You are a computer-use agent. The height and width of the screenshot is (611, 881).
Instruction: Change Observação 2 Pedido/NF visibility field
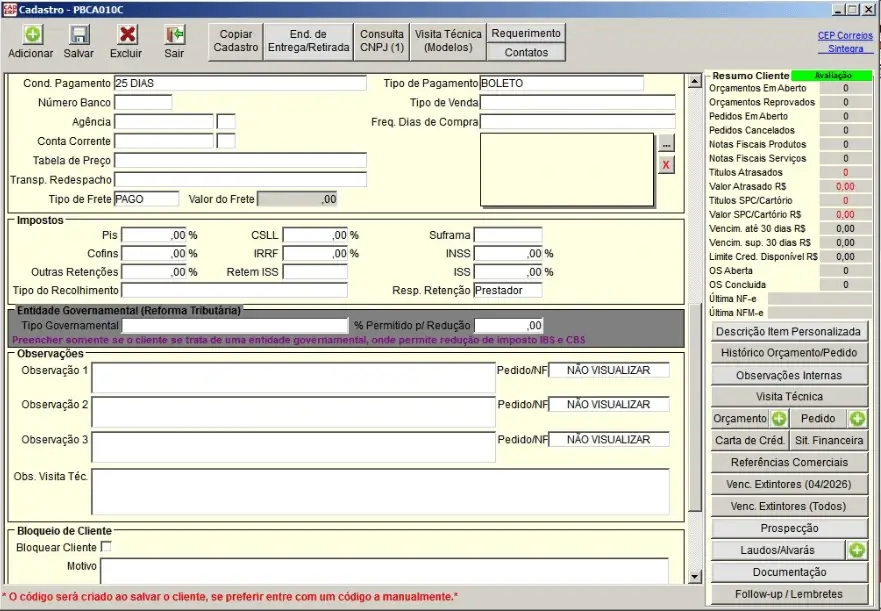[x=608, y=405]
